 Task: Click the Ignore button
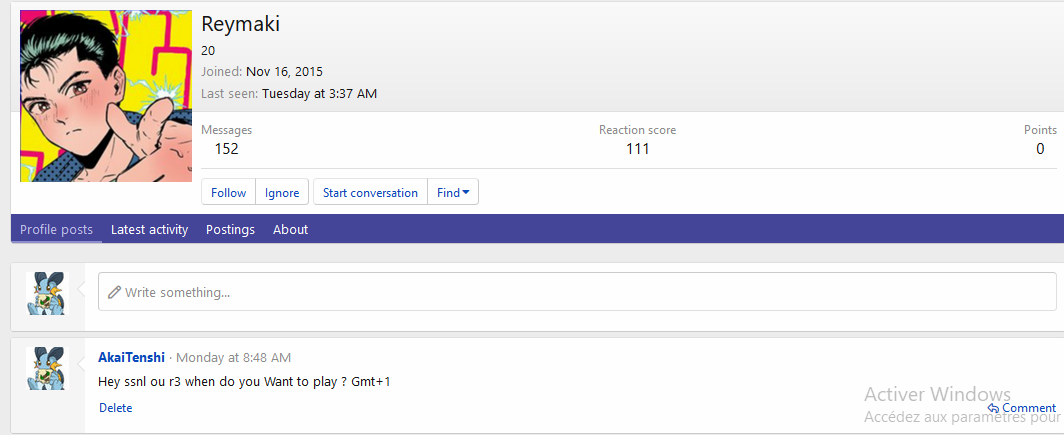click(282, 192)
